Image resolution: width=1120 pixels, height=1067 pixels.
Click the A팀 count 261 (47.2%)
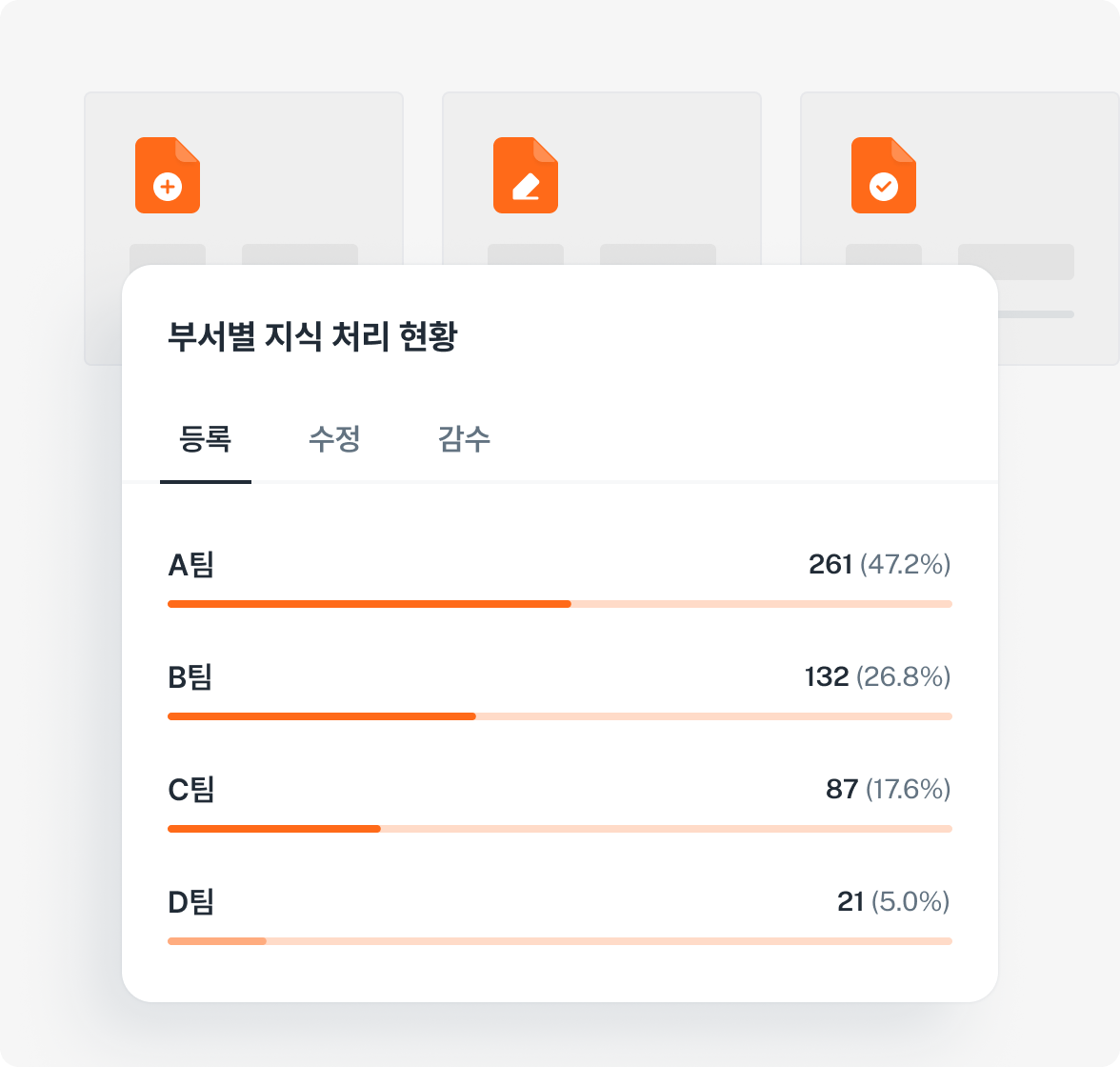879,565
